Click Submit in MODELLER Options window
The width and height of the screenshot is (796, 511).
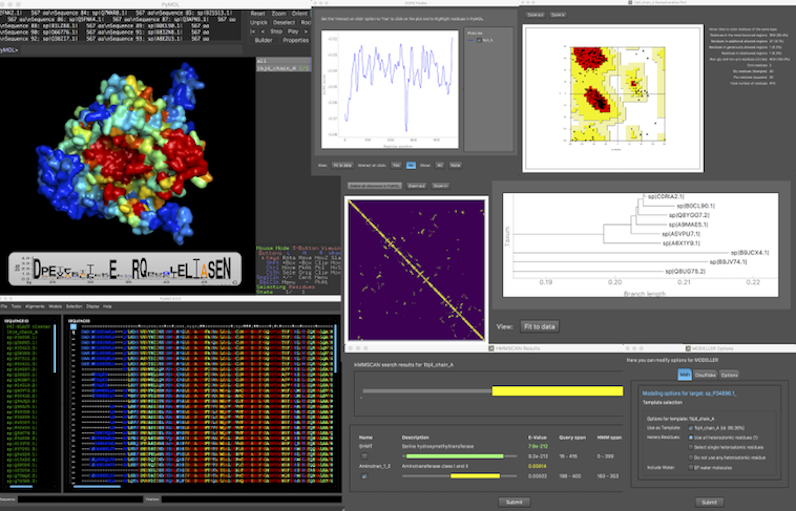[x=709, y=502]
